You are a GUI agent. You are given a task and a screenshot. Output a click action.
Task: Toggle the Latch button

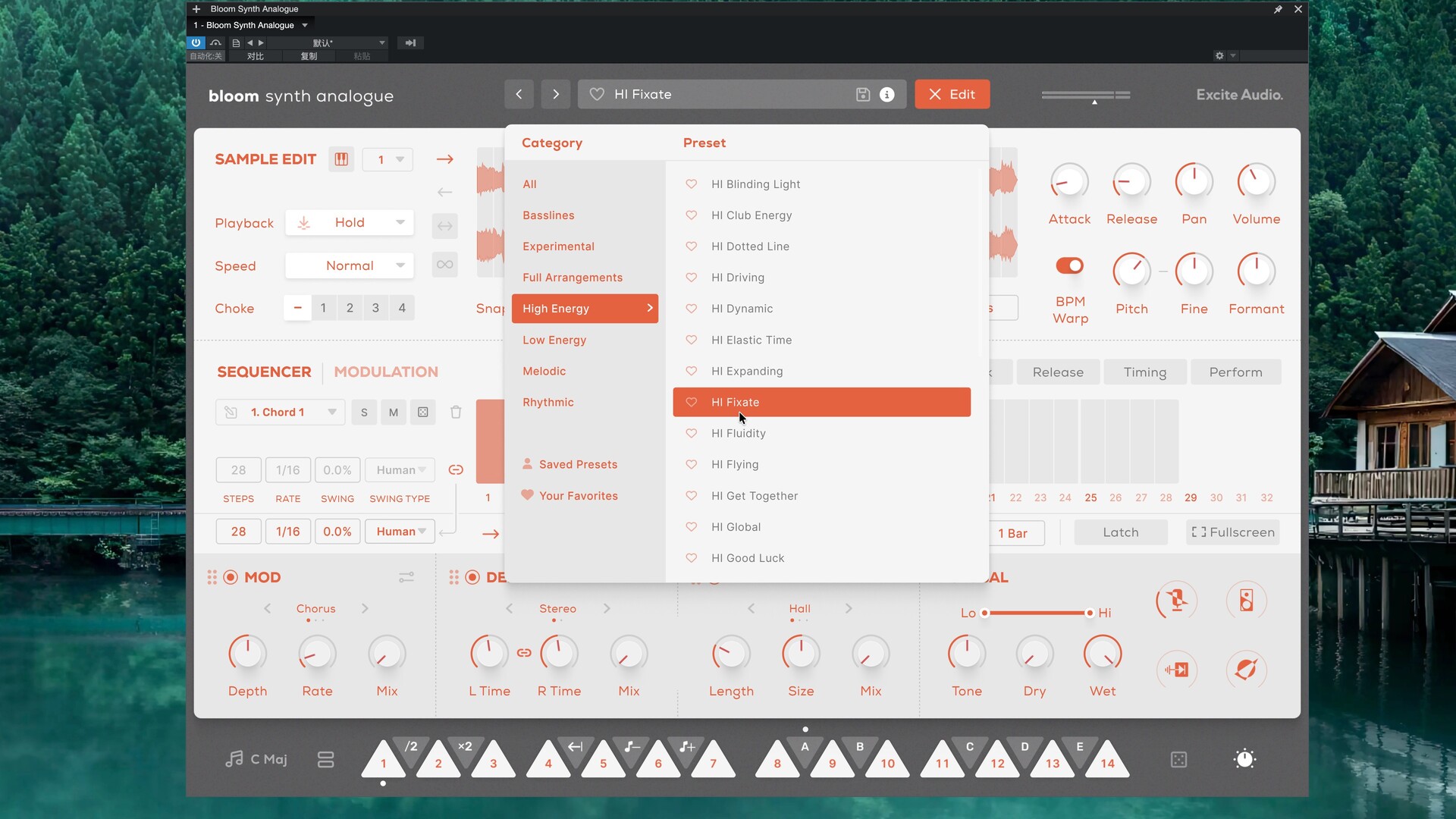pyautogui.click(x=1121, y=532)
